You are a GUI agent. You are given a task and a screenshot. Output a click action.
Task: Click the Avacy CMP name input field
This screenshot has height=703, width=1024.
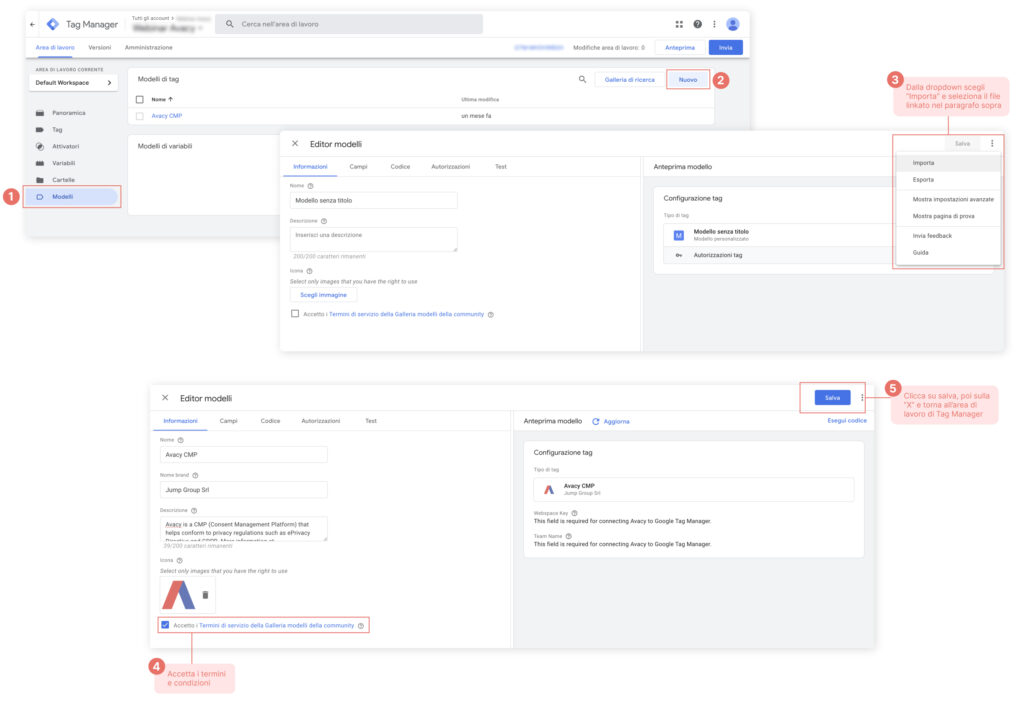point(244,455)
